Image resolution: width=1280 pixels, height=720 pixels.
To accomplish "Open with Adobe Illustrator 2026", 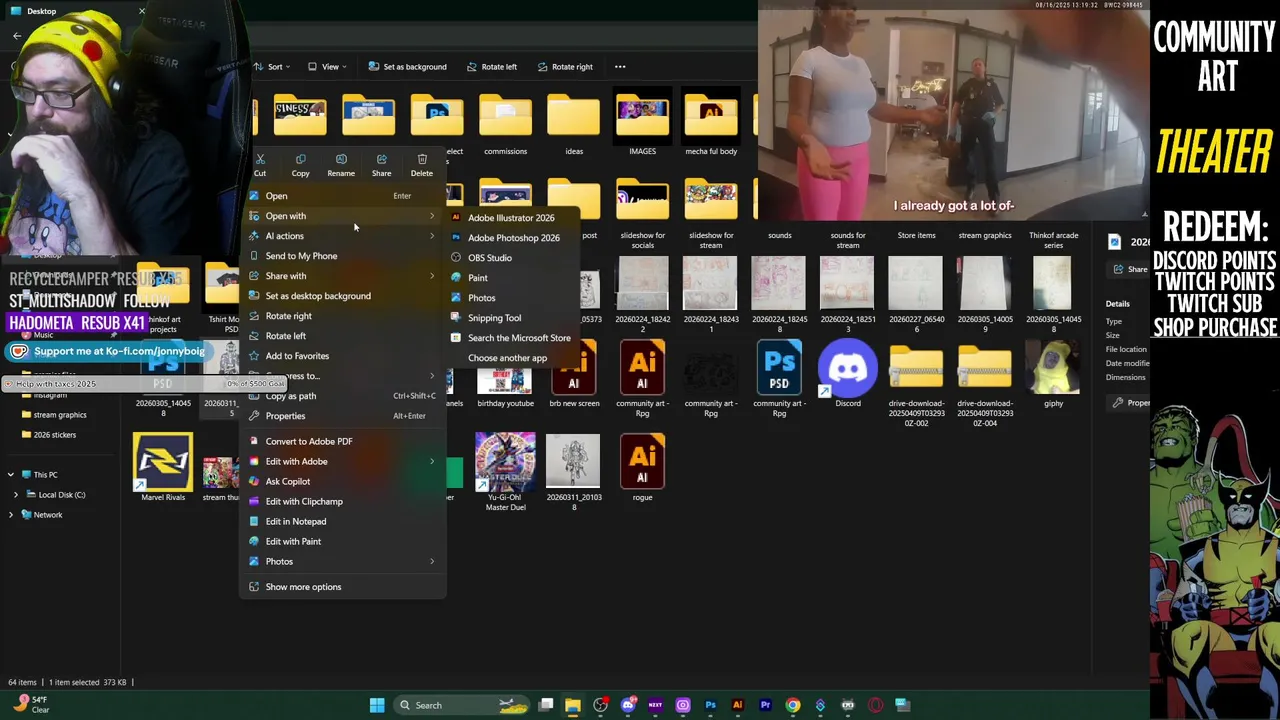I will (x=511, y=218).
